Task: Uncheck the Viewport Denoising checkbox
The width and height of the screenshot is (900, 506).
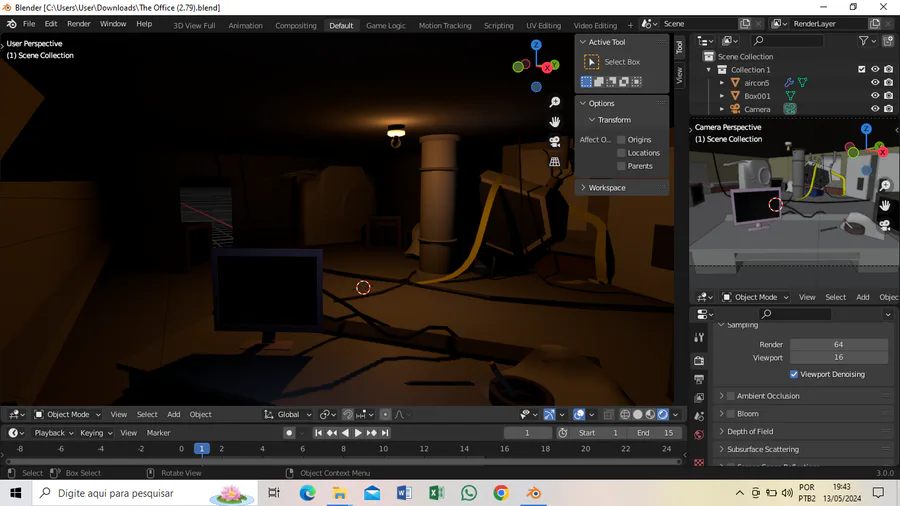Action: pos(794,374)
